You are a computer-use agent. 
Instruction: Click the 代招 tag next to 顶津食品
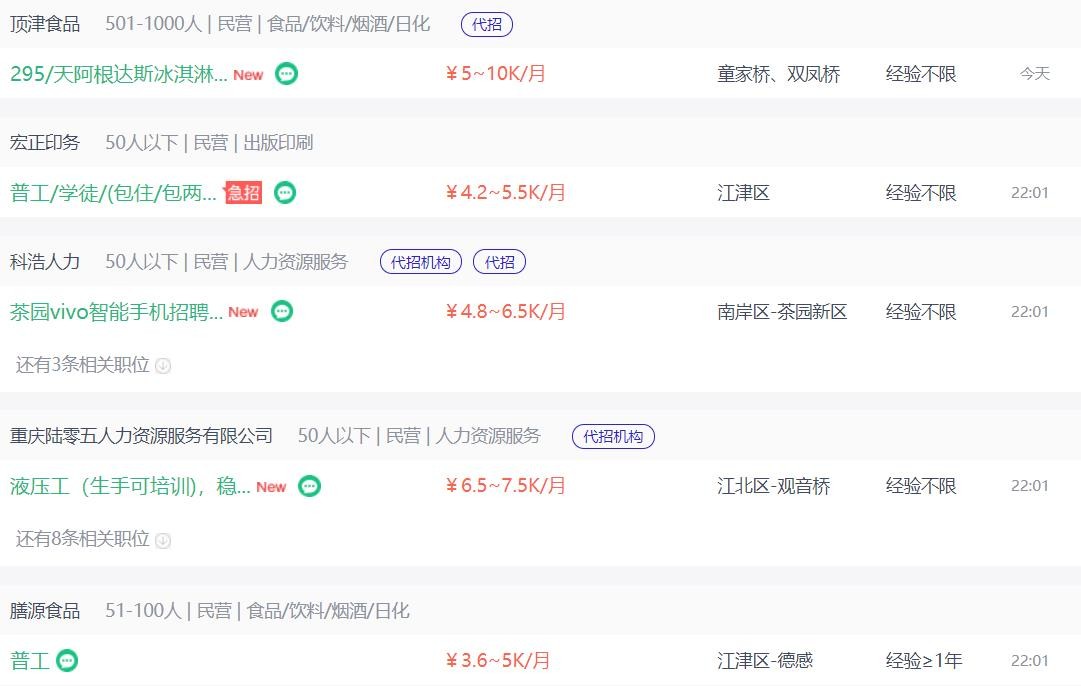tap(487, 25)
